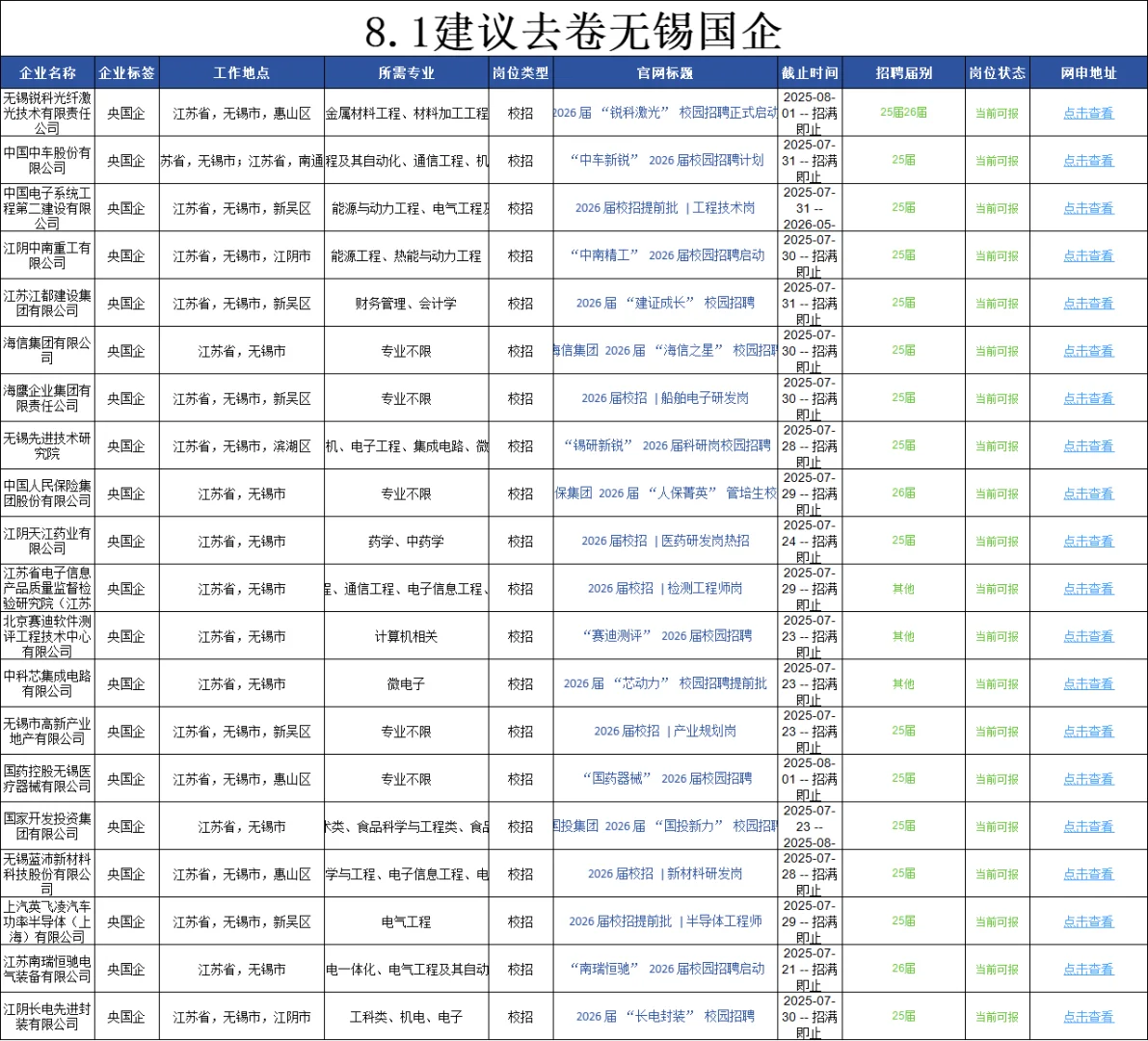Click the major cell 工科类、机电、电子

click(x=407, y=1017)
